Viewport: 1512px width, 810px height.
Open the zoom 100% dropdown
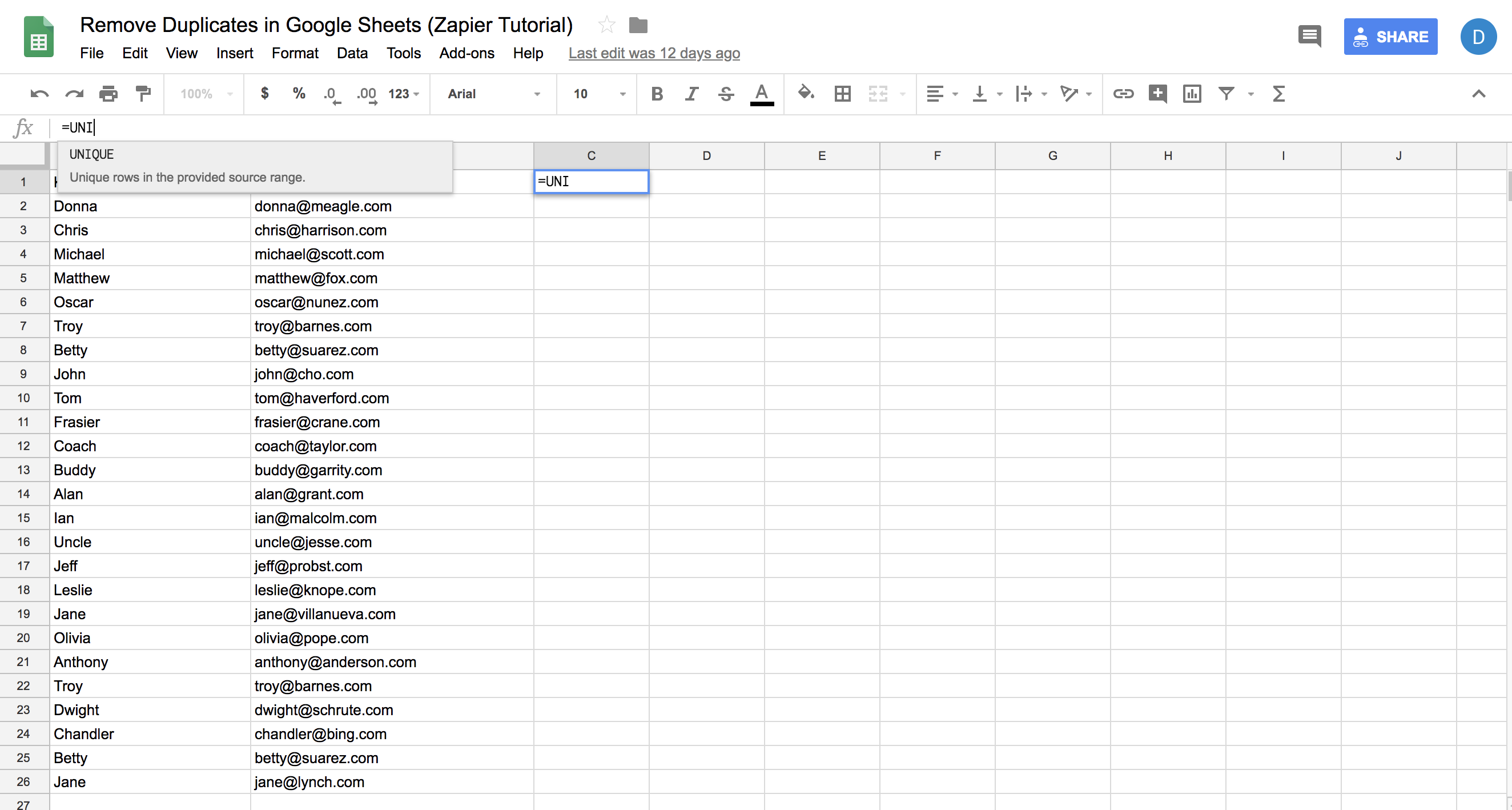206,94
